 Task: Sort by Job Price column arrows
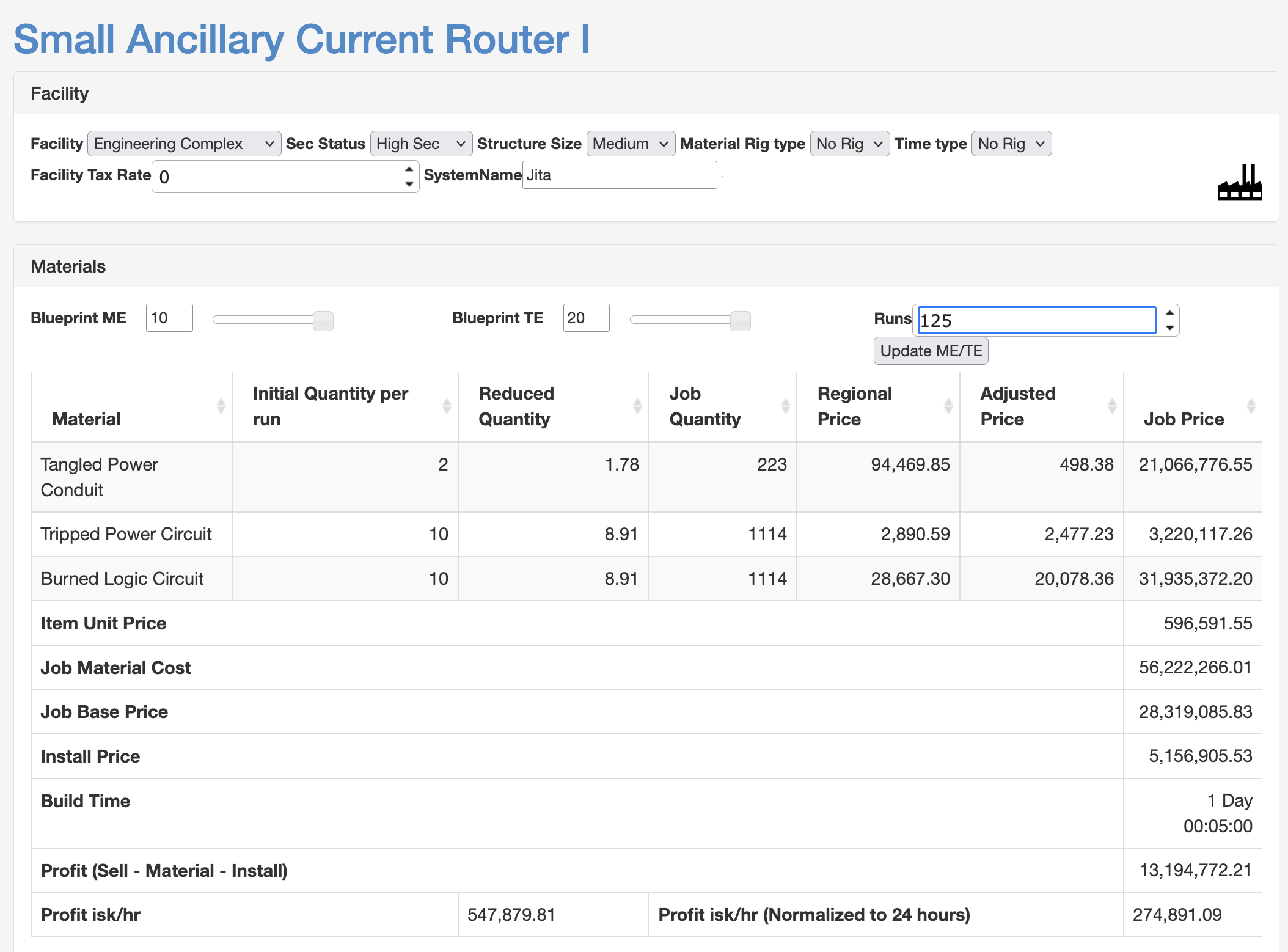pyautogui.click(x=1251, y=406)
